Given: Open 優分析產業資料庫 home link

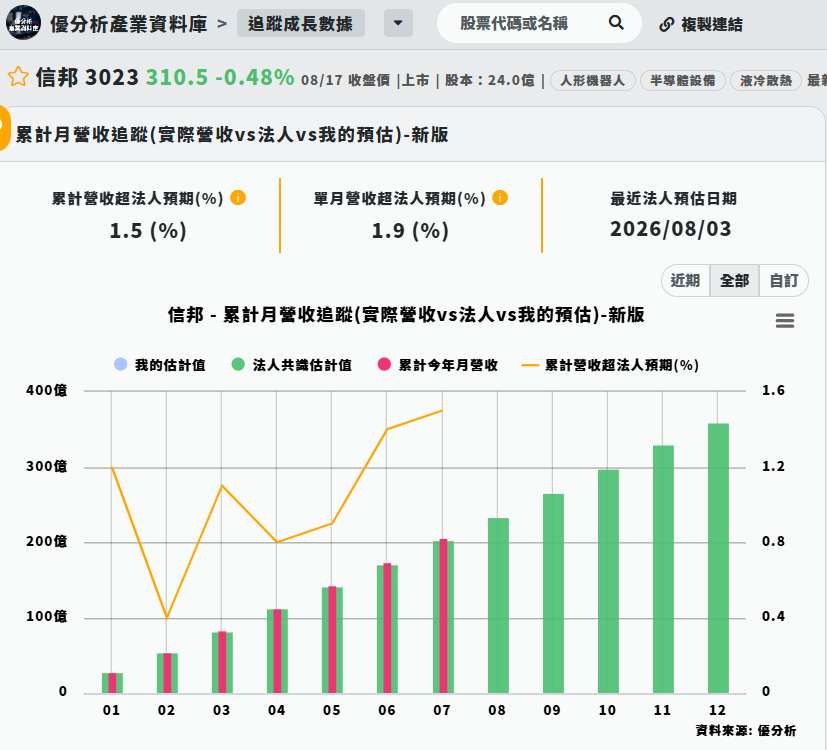Looking at the screenshot, I should (129, 24).
